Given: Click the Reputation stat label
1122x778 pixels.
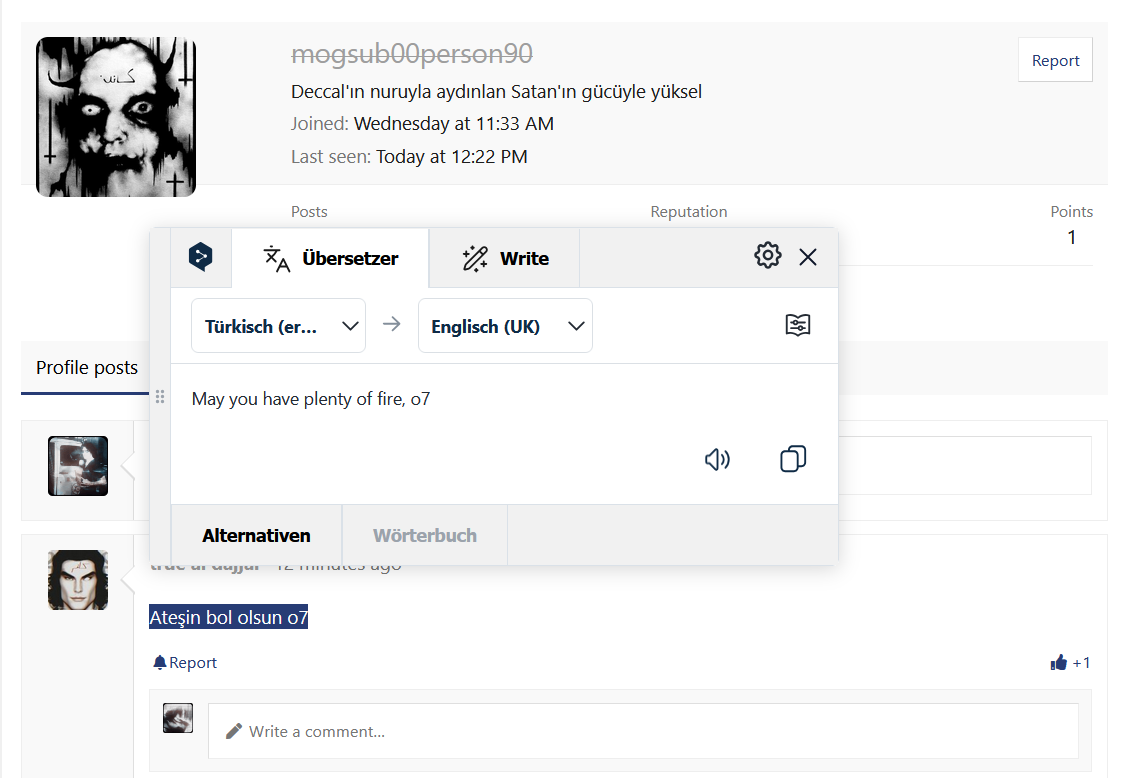Looking at the screenshot, I should coord(688,212).
